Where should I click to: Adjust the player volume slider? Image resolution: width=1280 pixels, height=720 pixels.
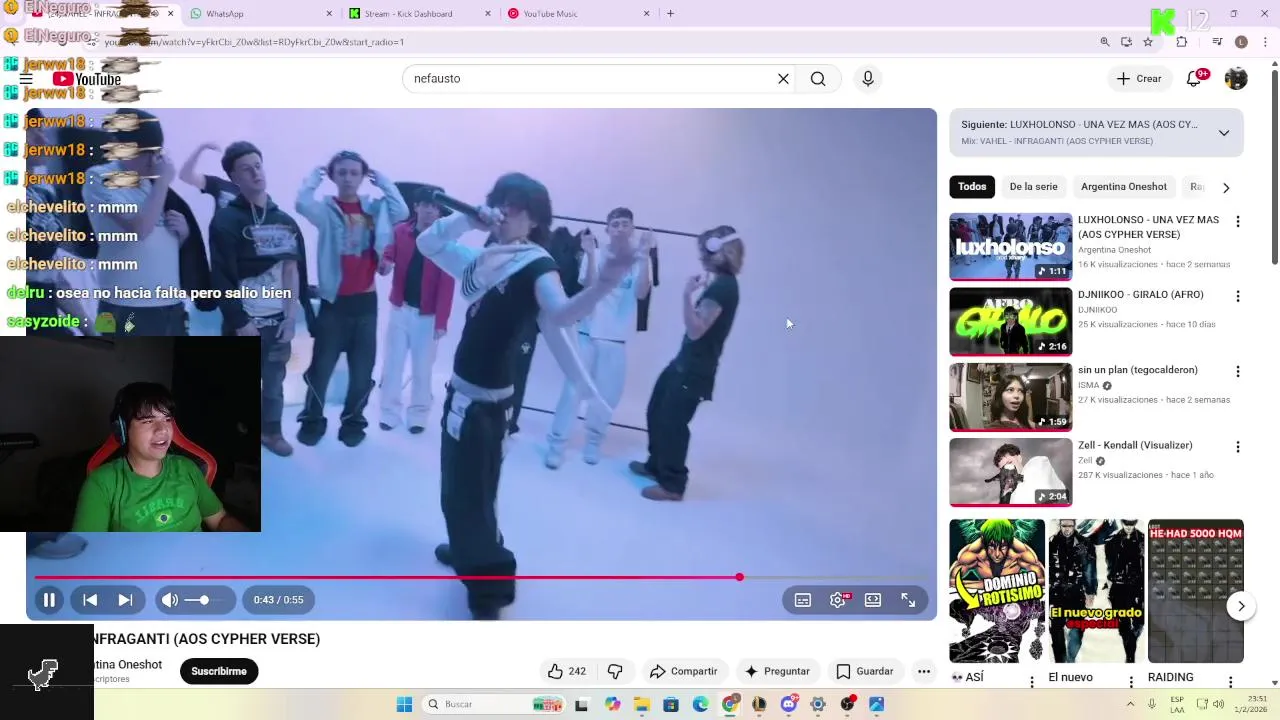point(203,600)
